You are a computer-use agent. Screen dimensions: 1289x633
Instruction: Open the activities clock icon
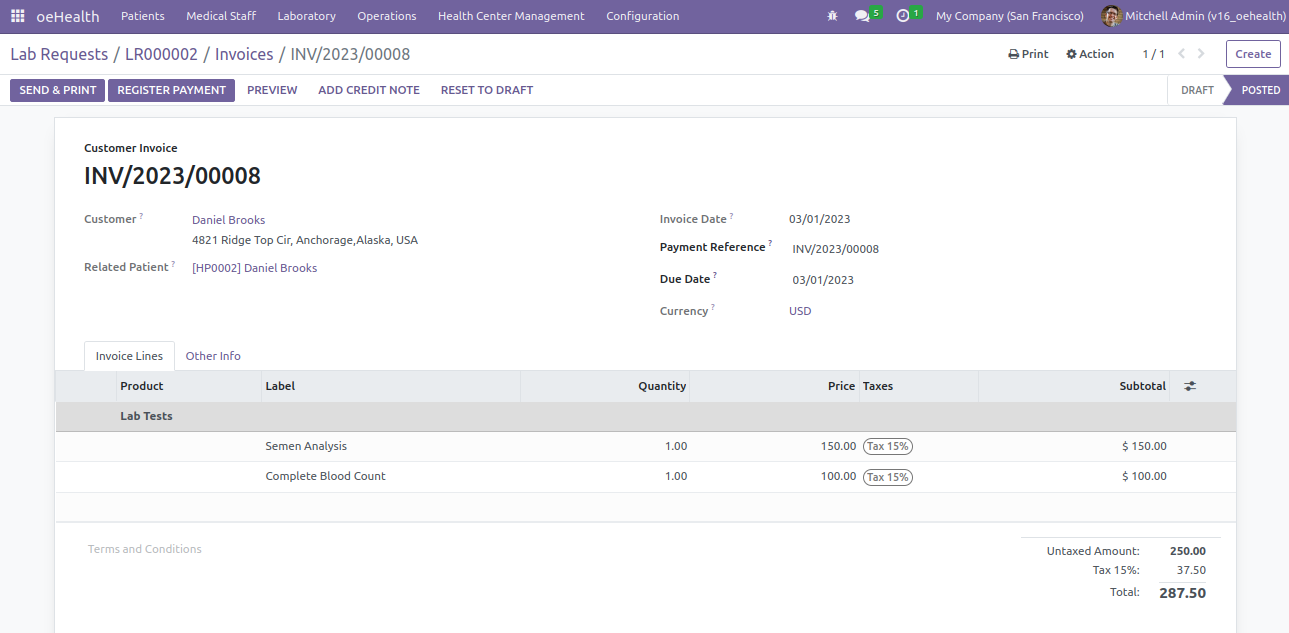coord(903,16)
